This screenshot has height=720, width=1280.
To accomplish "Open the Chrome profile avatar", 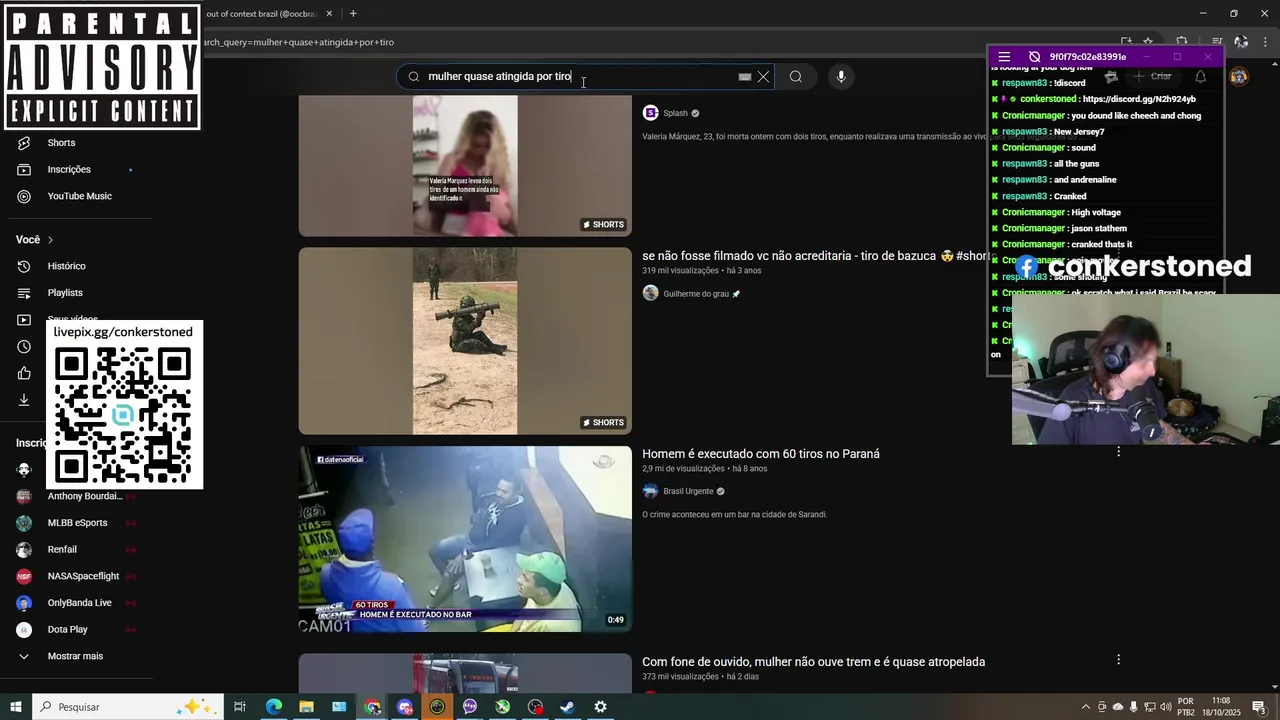I will coord(1241,42).
